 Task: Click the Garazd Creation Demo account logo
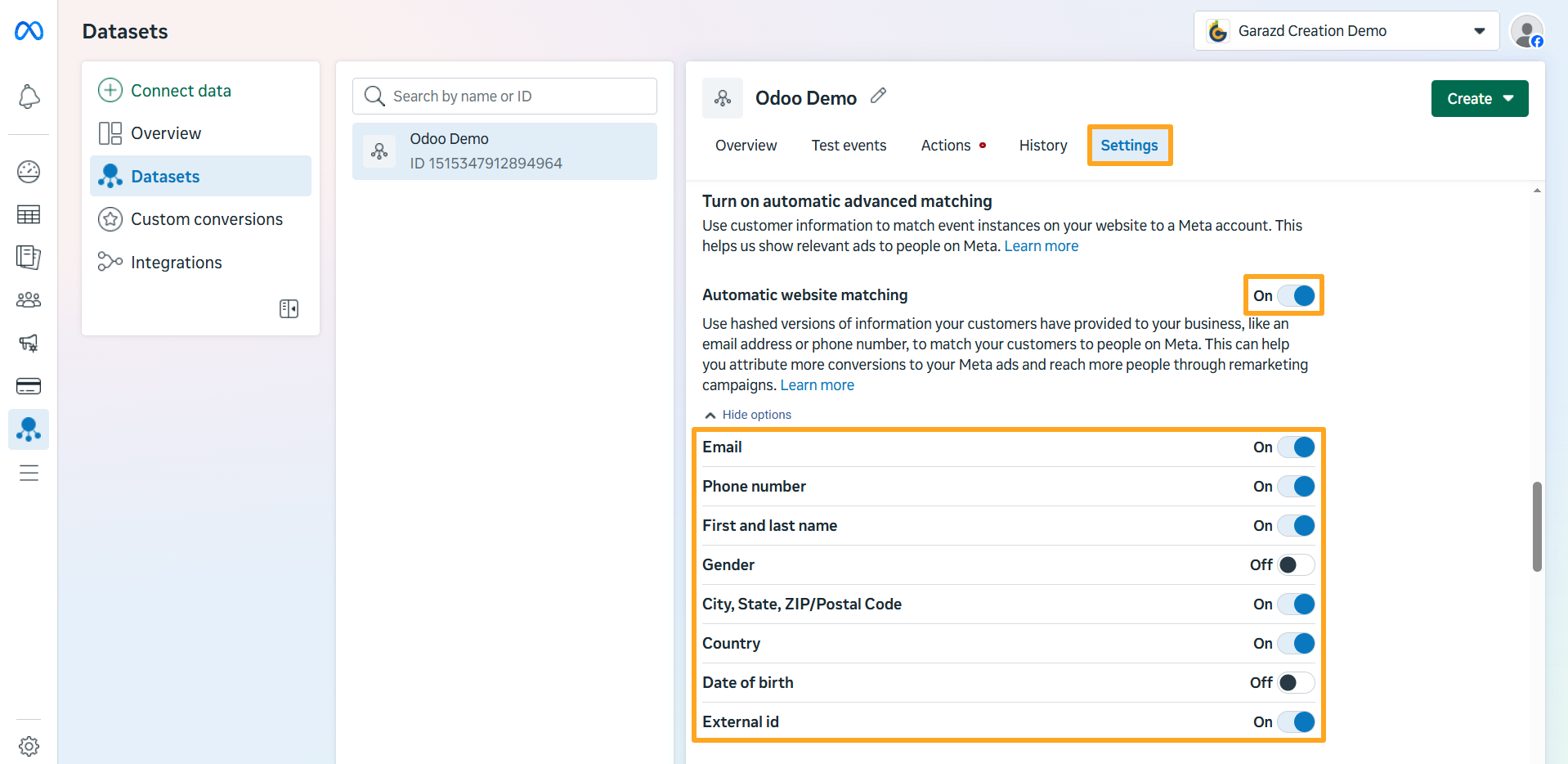point(1218,31)
